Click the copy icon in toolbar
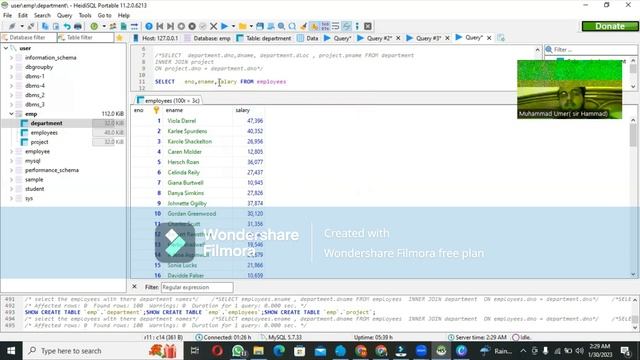Image resolution: width=640 pixels, height=360 pixels. click(45, 26)
